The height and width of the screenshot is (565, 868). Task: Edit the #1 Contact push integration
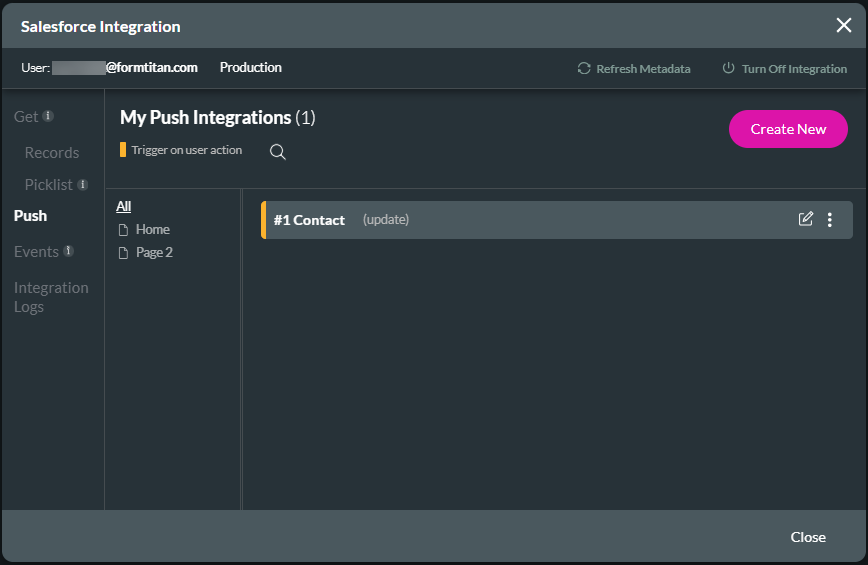pos(805,219)
